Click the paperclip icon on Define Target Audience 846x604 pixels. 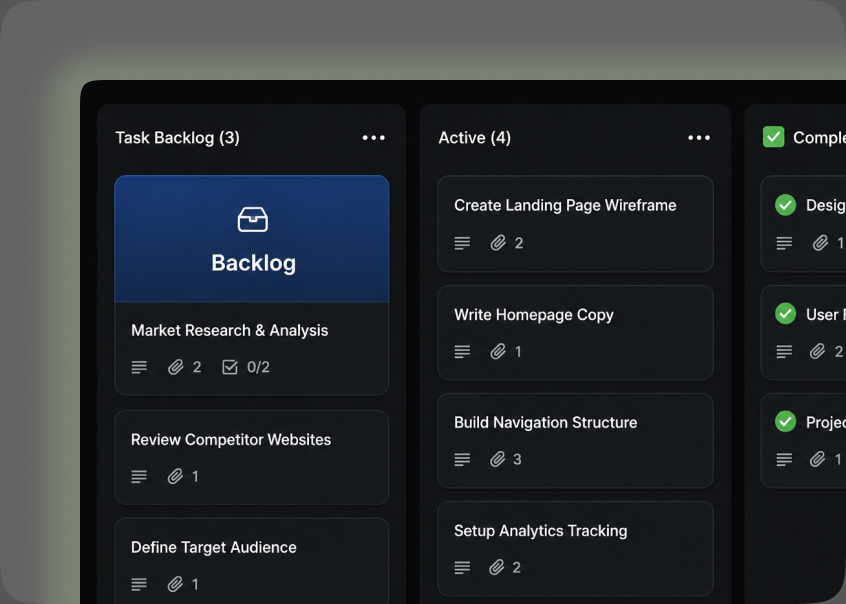[175, 584]
